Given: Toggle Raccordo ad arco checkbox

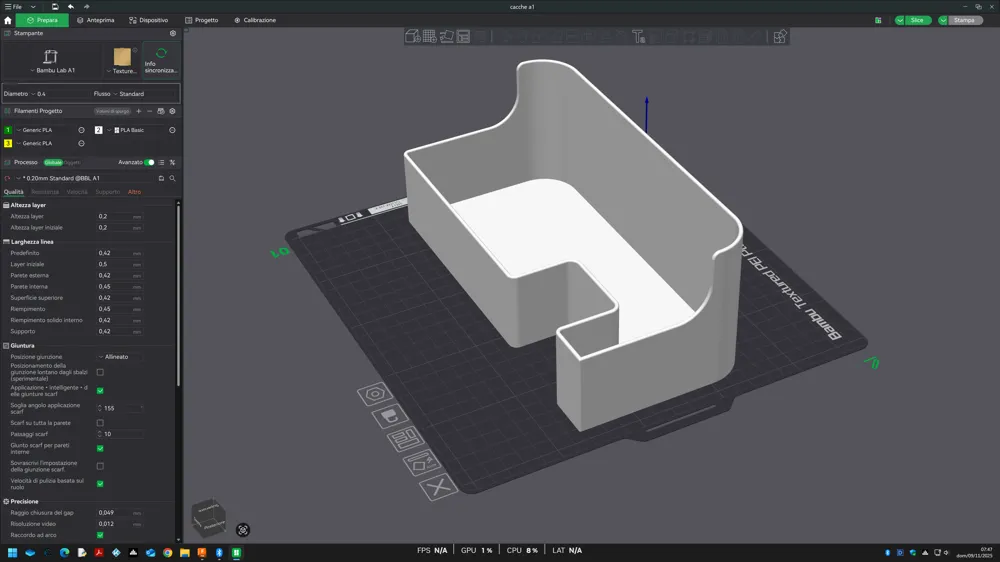Looking at the screenshot, I should 100,535.
